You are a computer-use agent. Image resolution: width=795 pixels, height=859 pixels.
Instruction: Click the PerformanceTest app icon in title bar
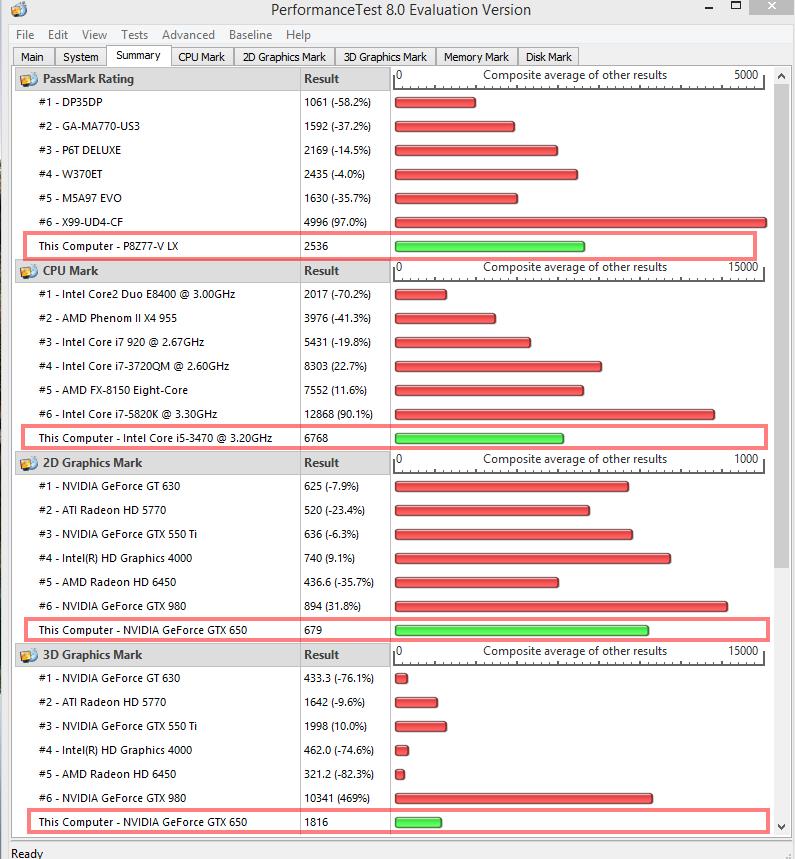click(x=19, y=9)
